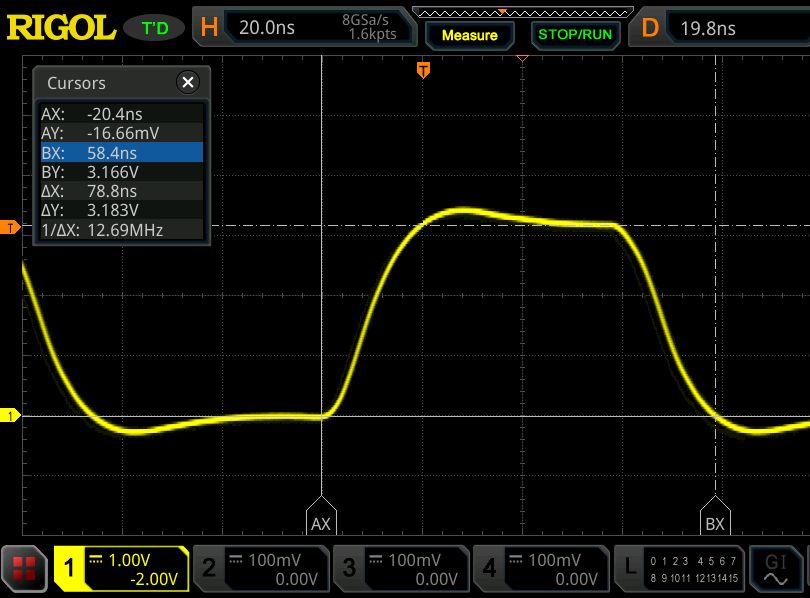Close the Cursors panel
Screen dimensions: 810x598
188,82
